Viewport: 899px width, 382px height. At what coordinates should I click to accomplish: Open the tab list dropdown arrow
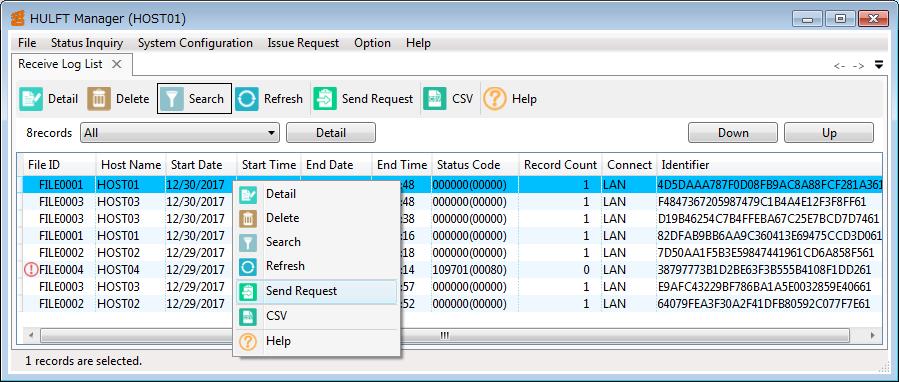click(x=879, y=65)
